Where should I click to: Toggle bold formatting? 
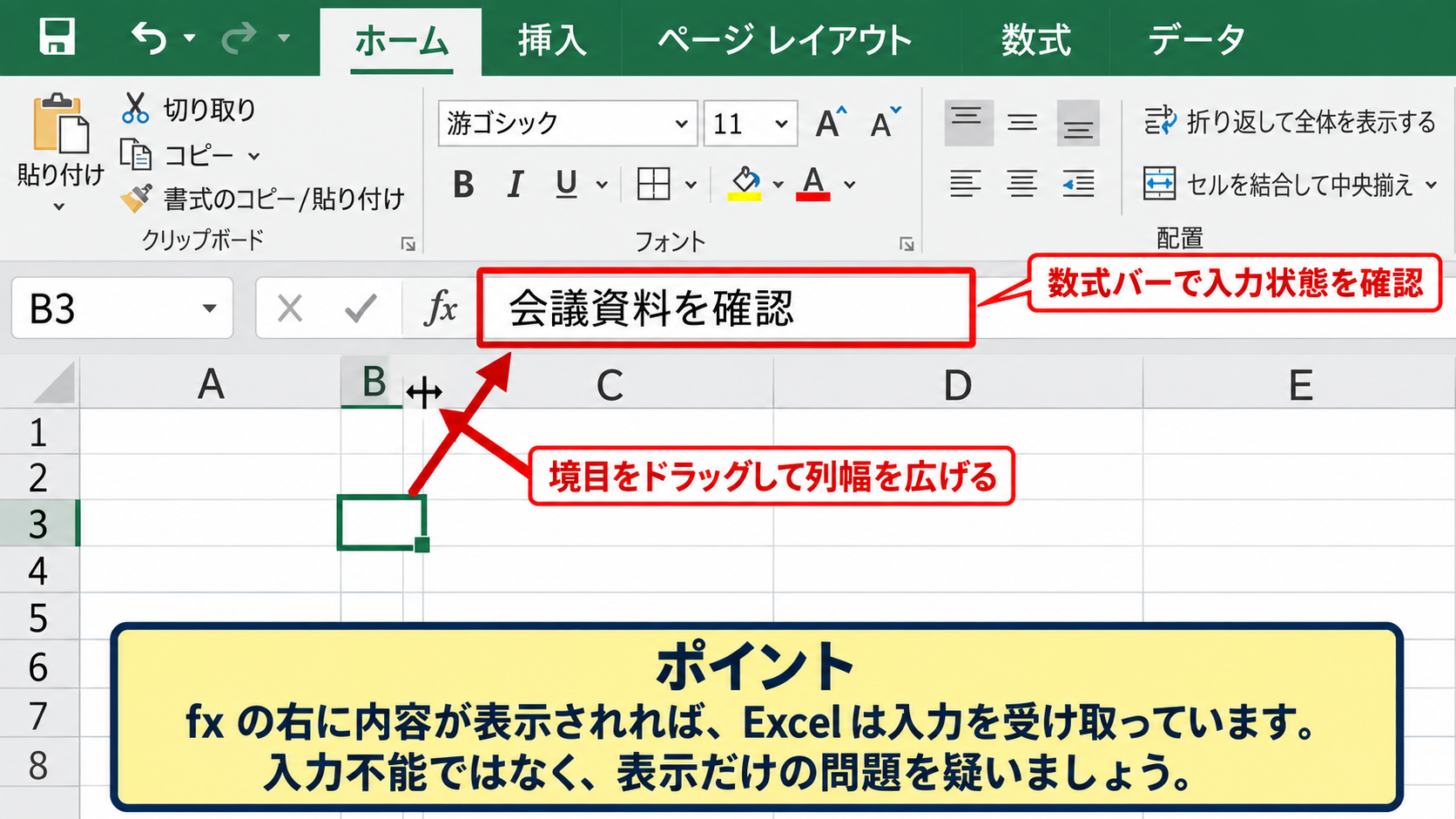[463, 185]
